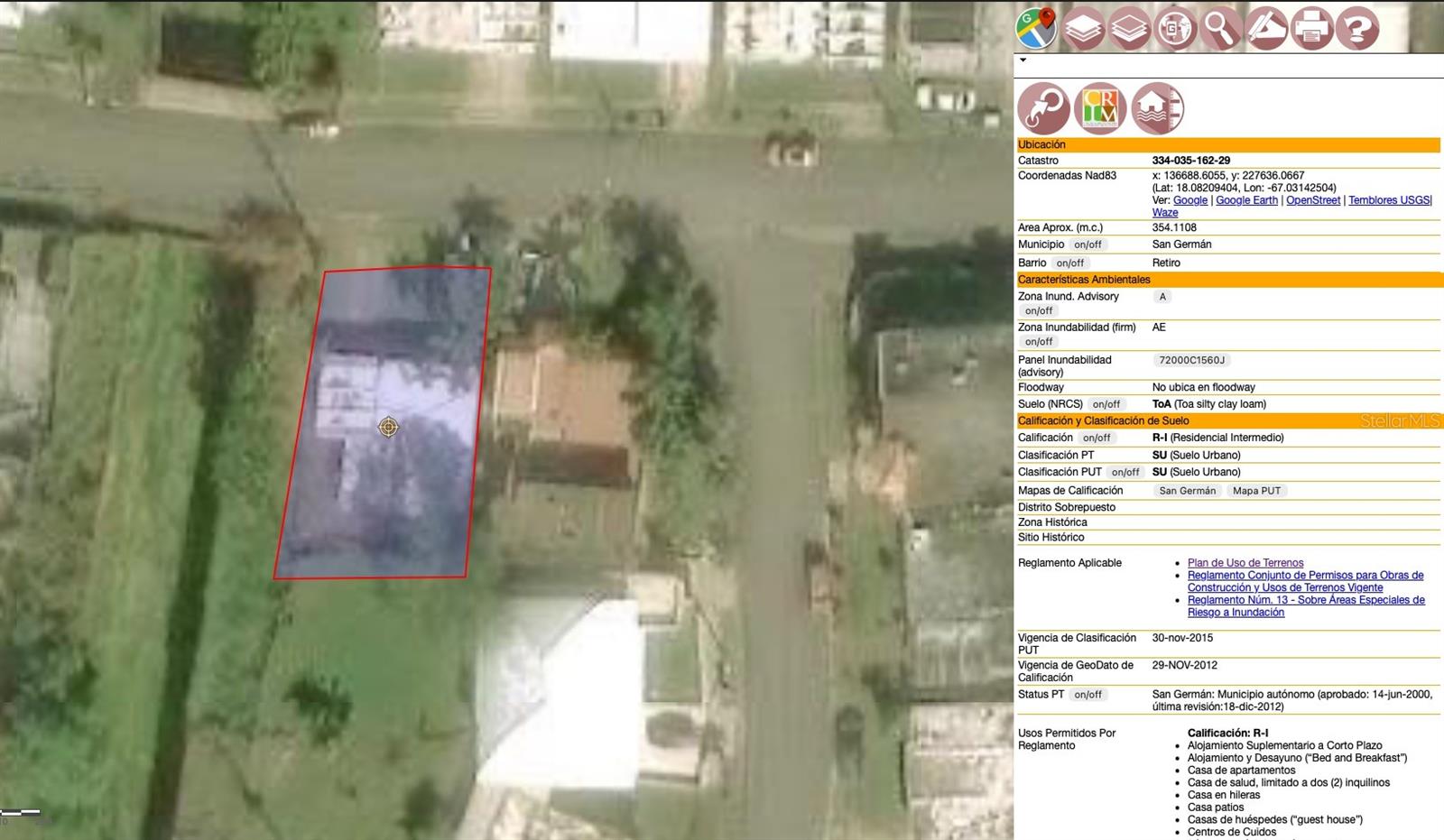Click the ToA soil type text
Viewport: 1444px width, 840px height.
click(x=1209, y=404)
